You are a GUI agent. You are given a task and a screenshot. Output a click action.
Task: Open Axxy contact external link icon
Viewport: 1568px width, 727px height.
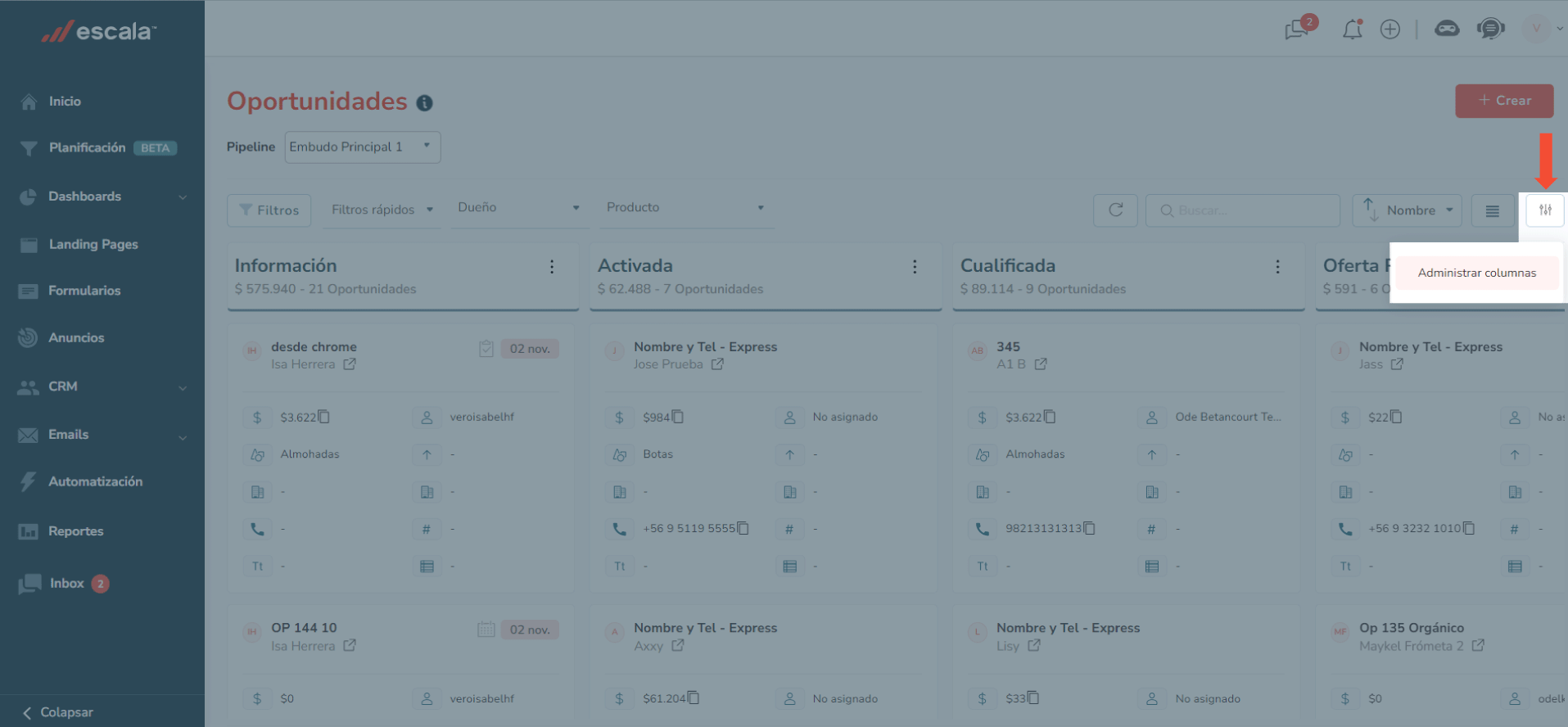pos(678,646)
